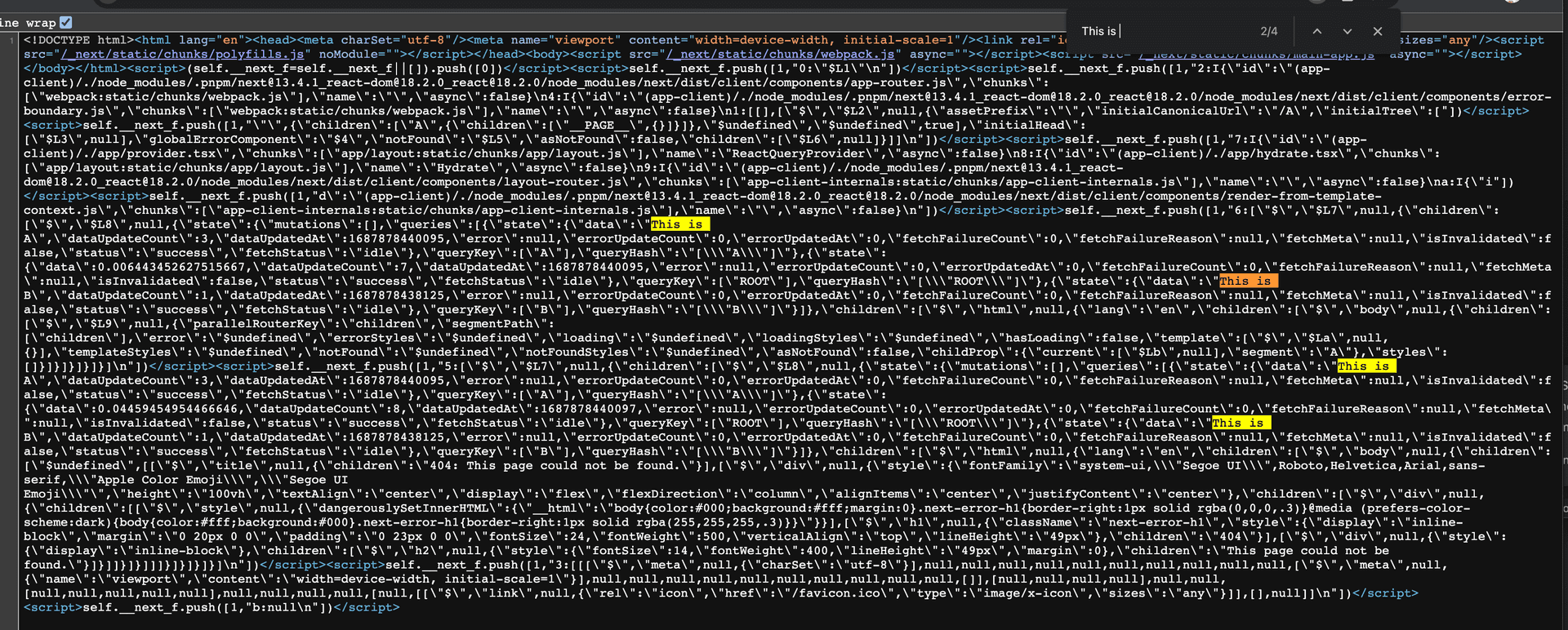The image size is (1568, 630).
Task: Click the '1687878440097' timestamp value
Action: coord(589,409)
